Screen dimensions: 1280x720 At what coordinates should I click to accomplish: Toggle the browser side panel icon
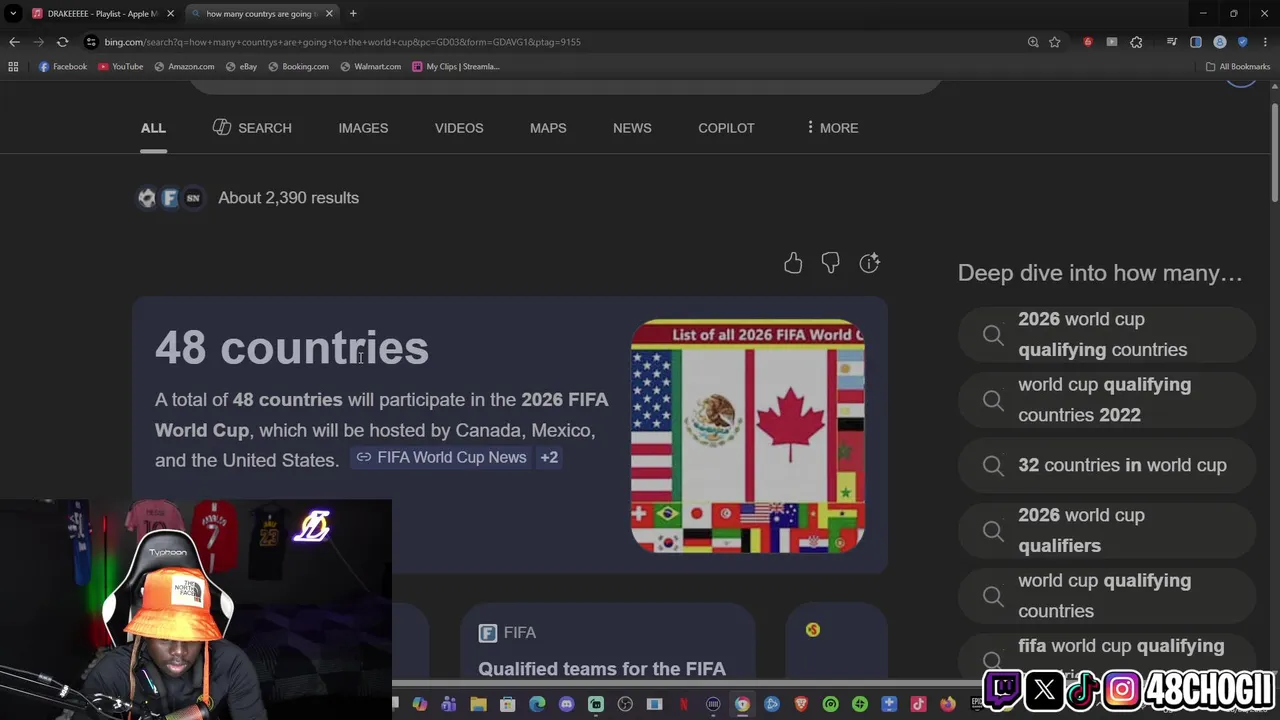click(x=1196, y=42)
